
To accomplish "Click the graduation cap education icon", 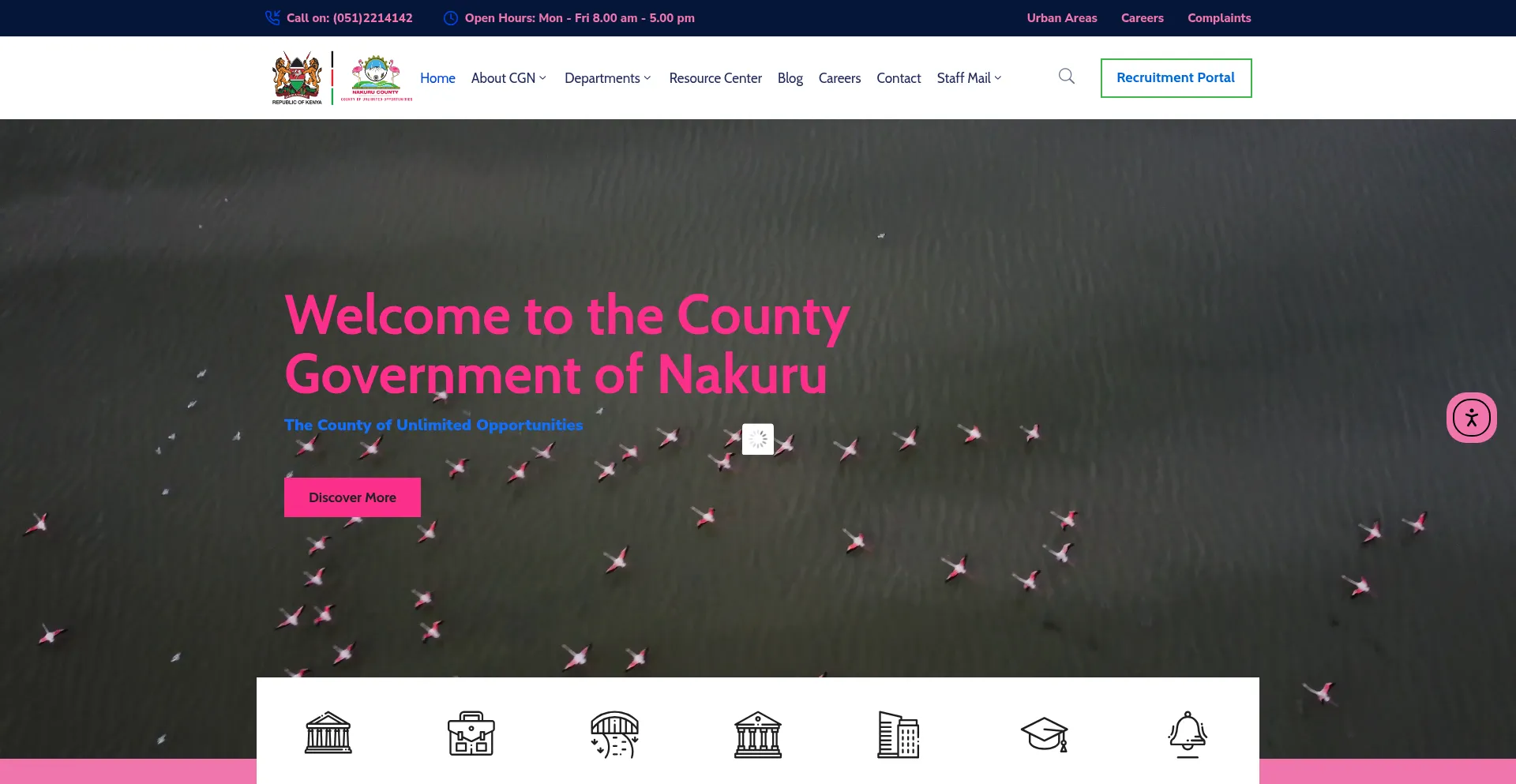I will pos(1044,734).
